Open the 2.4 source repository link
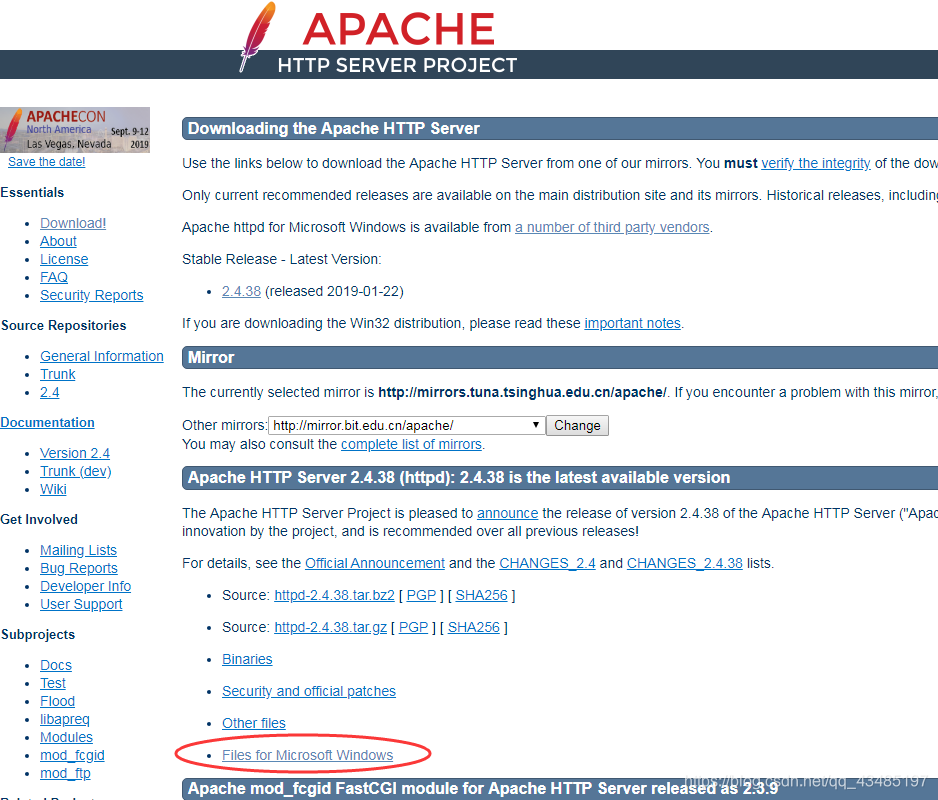938x800 pixels. [50, 393]
